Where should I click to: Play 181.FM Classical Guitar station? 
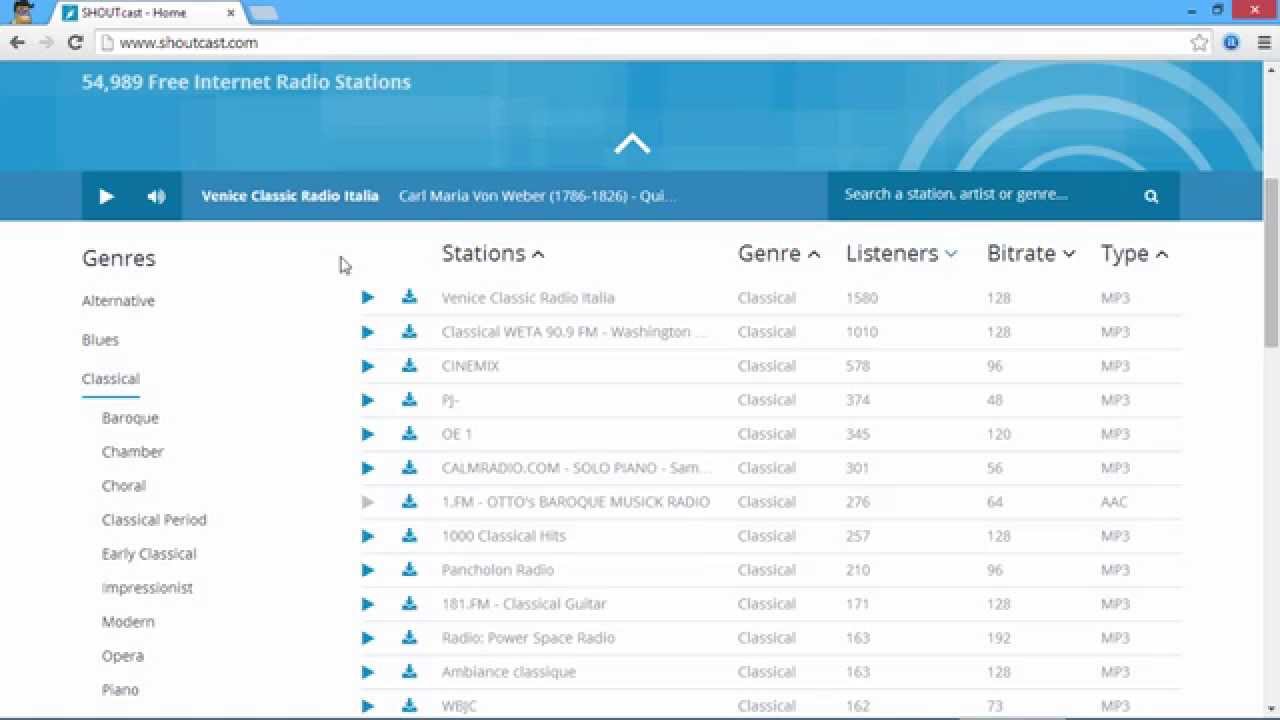click(x=368, y=604)
